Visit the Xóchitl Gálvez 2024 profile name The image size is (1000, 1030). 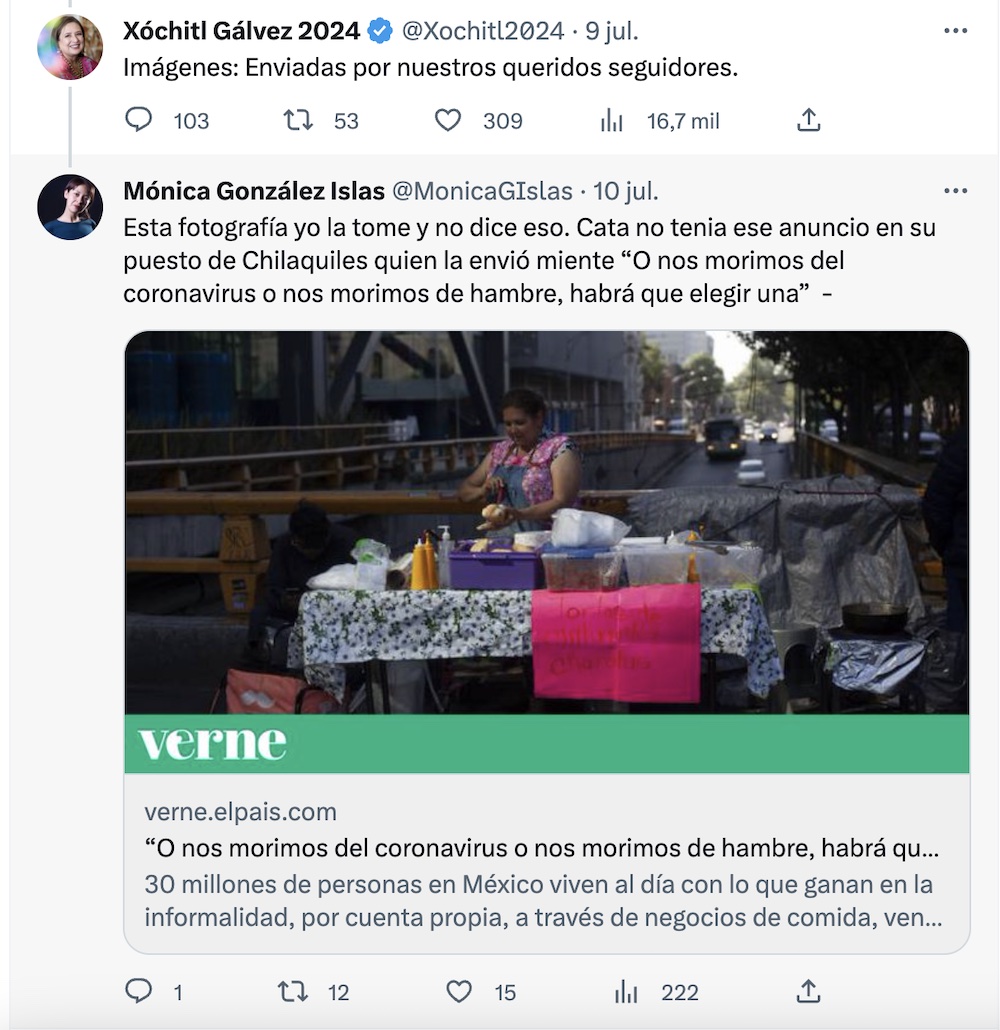coord(241,31)
